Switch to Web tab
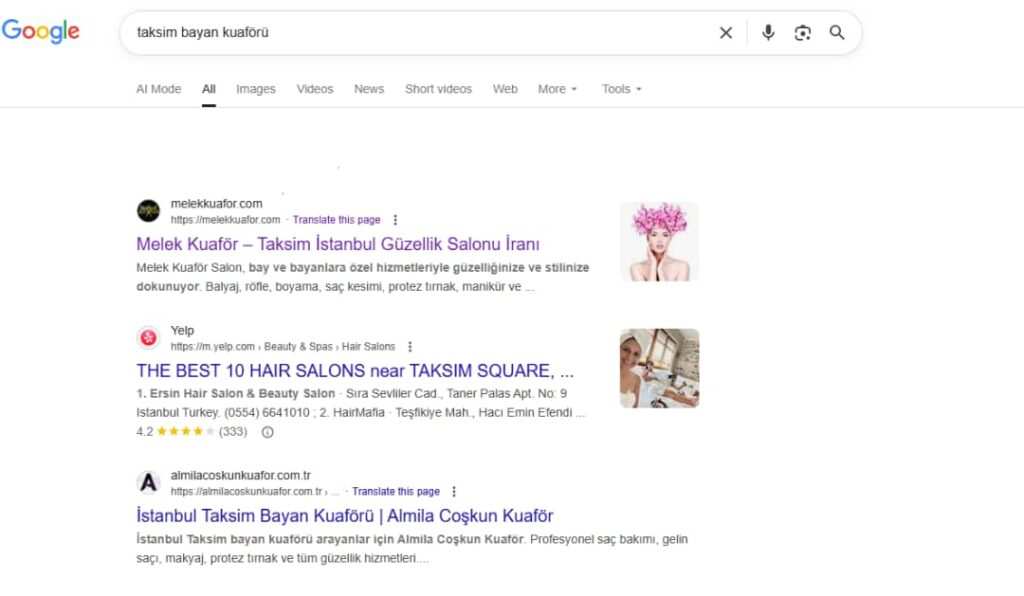This screenshot has height=596, width=1024. [x=505, y=89]
